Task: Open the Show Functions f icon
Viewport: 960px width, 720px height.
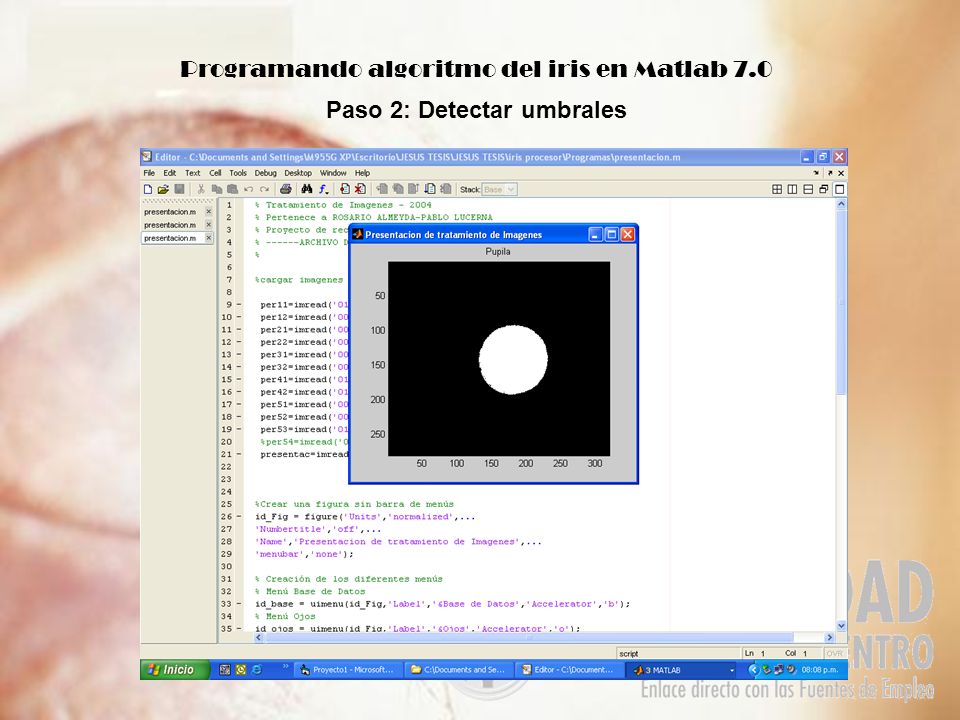Action: pos(323,189)
